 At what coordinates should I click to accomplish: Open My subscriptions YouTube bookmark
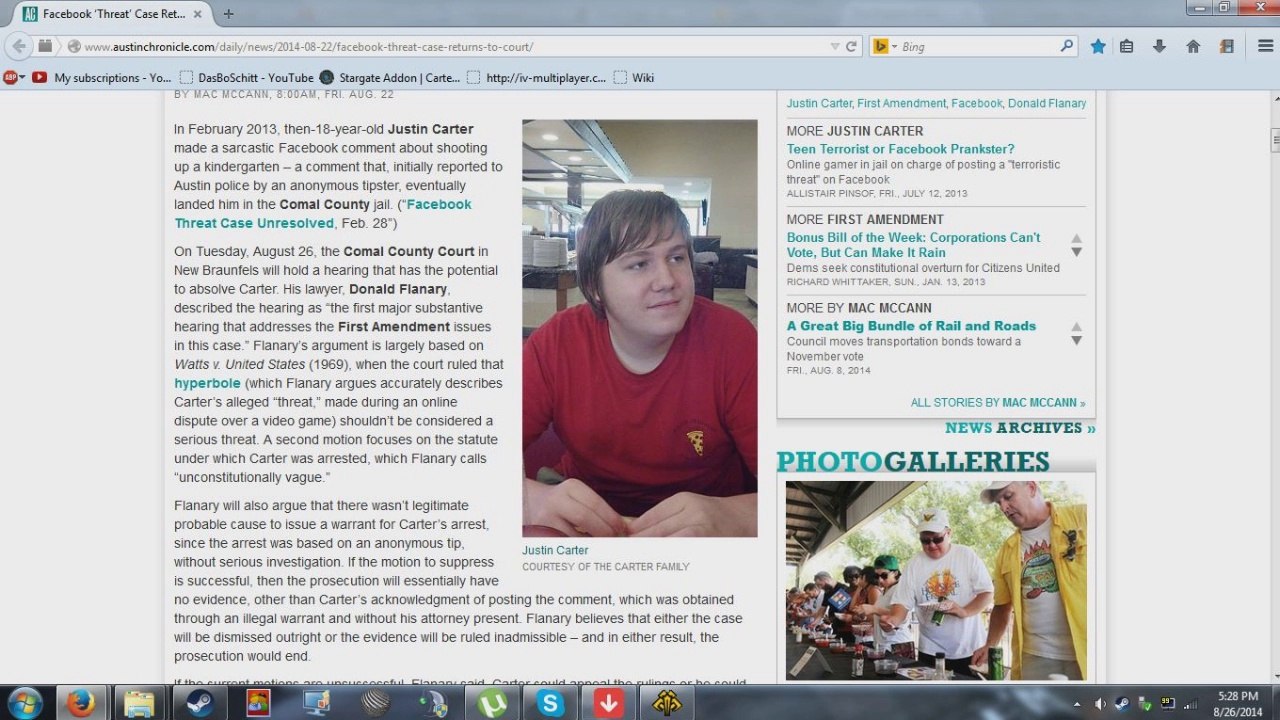coord(102,77)
